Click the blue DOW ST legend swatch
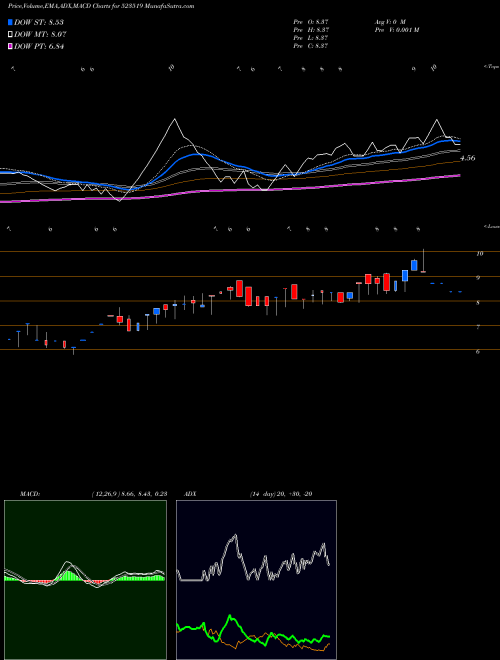Screen dimensions: 500x660 coord(10,22)
